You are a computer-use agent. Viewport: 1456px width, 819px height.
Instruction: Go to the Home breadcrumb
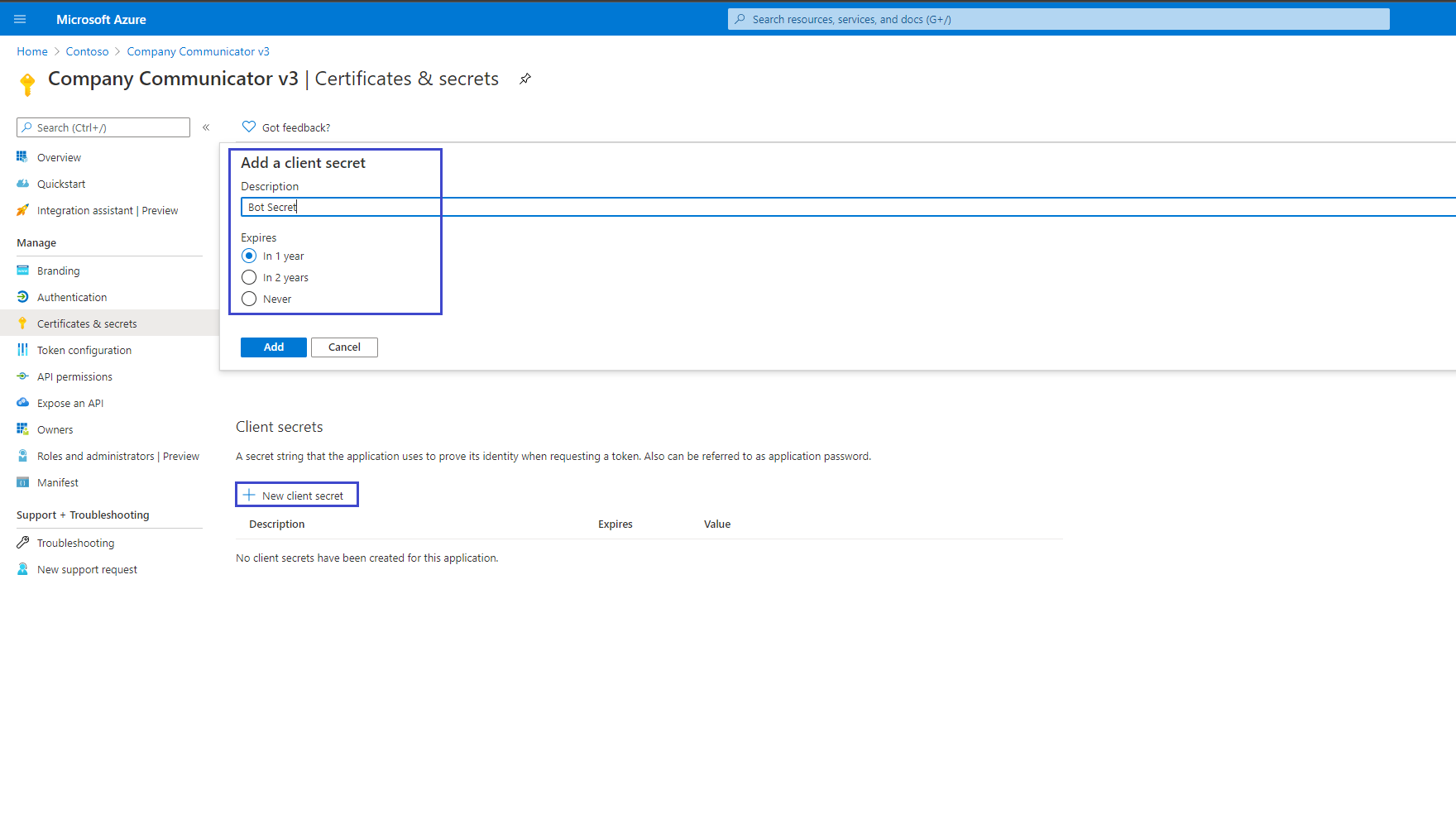coord(32,51)
